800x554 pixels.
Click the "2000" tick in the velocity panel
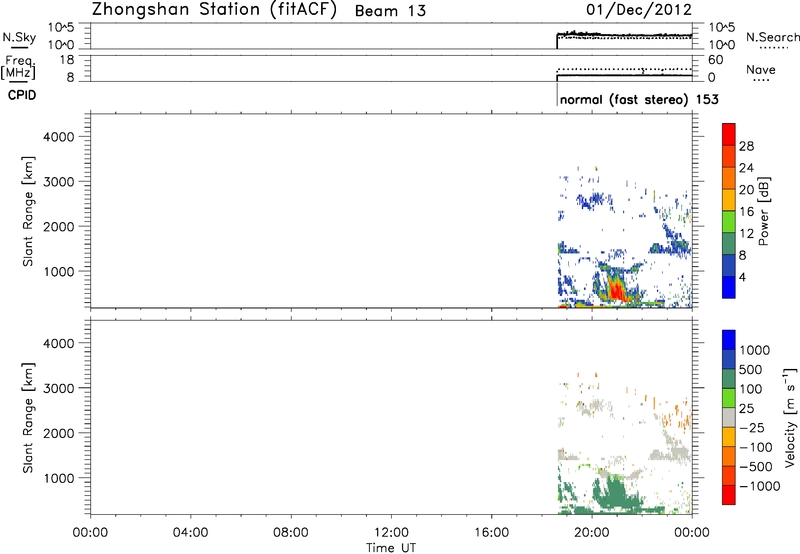tap(59, 433)
